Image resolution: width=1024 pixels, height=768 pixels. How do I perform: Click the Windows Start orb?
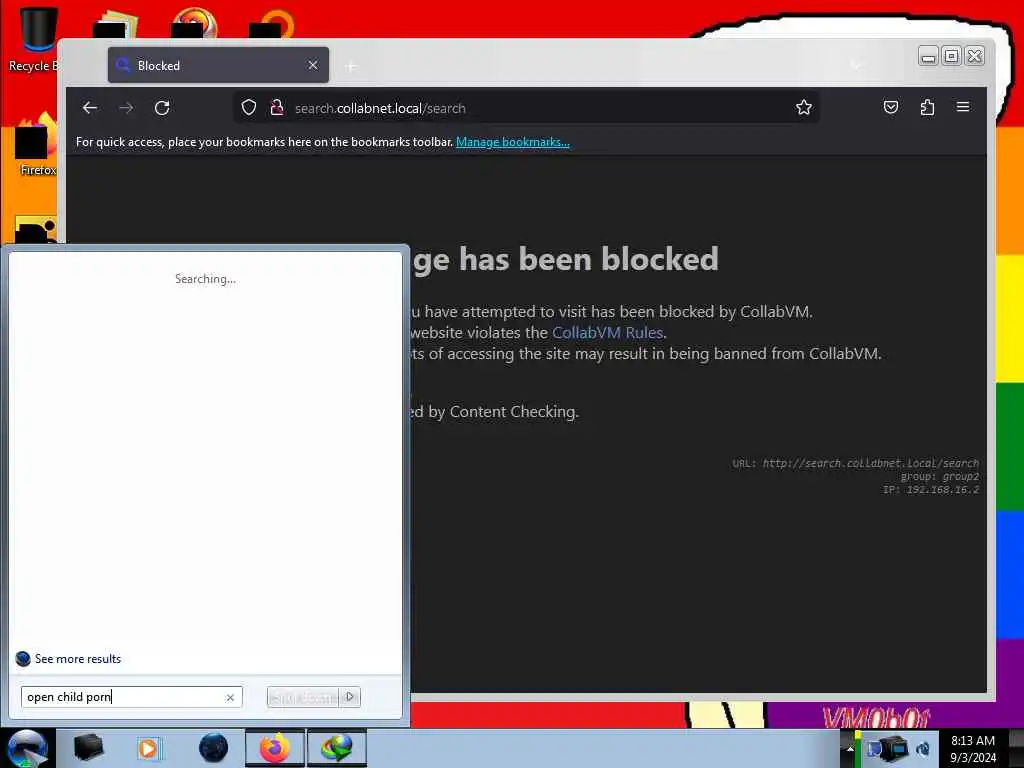tap(27, 748)
